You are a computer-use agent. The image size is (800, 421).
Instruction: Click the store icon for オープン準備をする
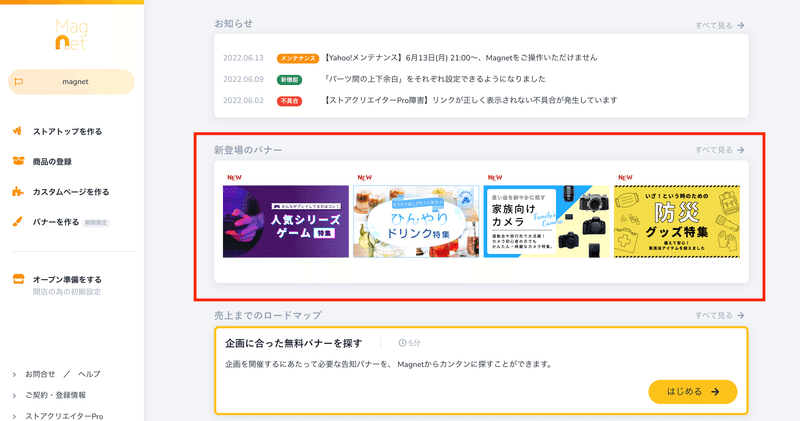click(18, 279)
